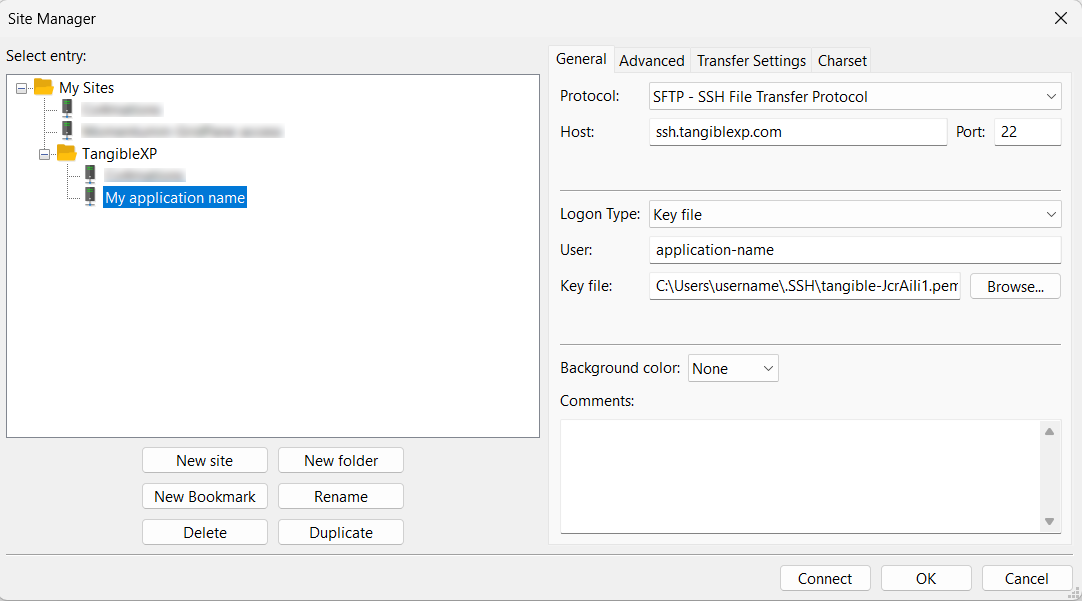The height and width of the screenshot is (601, 1082).
Task: Select My application name site entry
Action: point(175,198)
